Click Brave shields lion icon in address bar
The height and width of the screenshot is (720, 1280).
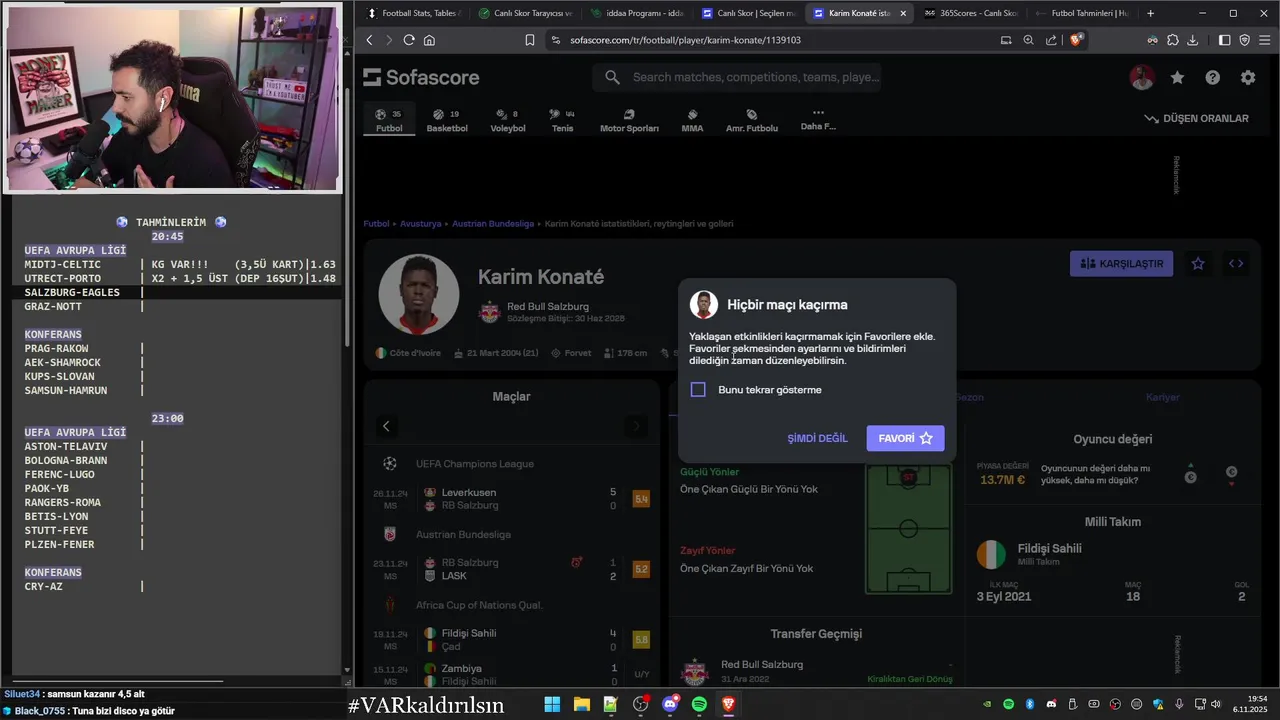tap(1076, 40)
